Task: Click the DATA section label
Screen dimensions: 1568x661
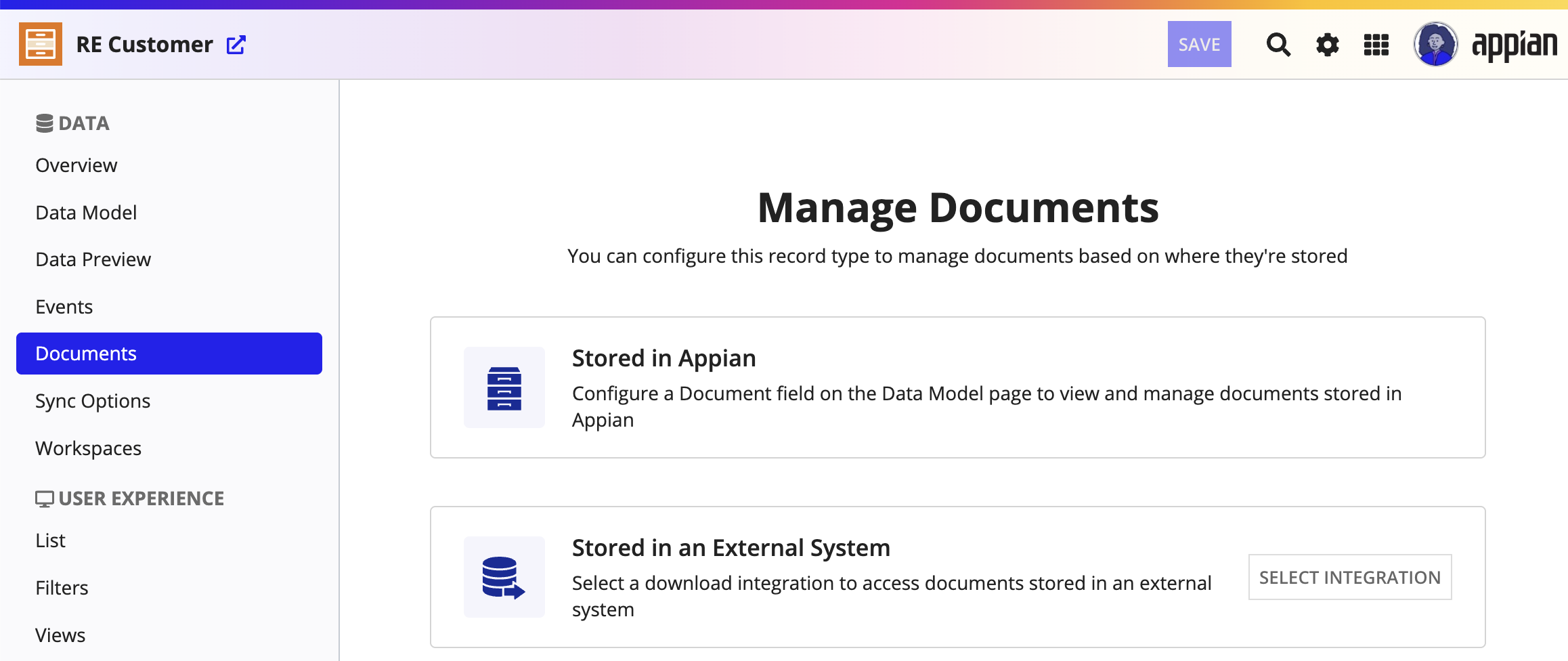Action: point(84,123)
